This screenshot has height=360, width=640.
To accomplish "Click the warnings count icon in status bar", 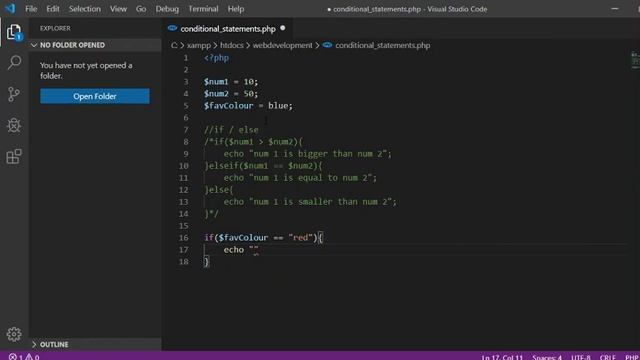I will tap(29, 357).
